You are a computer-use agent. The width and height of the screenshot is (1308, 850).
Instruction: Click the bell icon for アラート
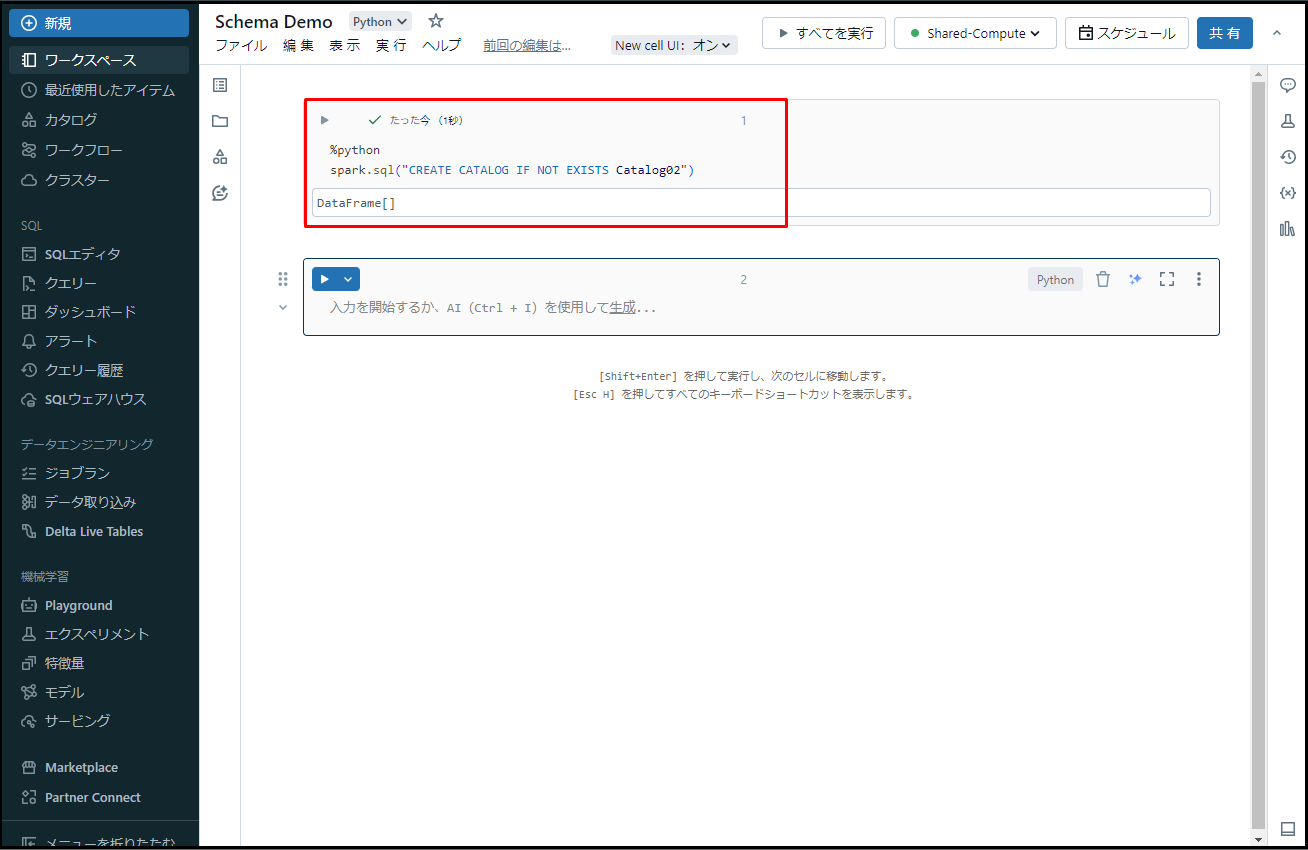[29, 341]
